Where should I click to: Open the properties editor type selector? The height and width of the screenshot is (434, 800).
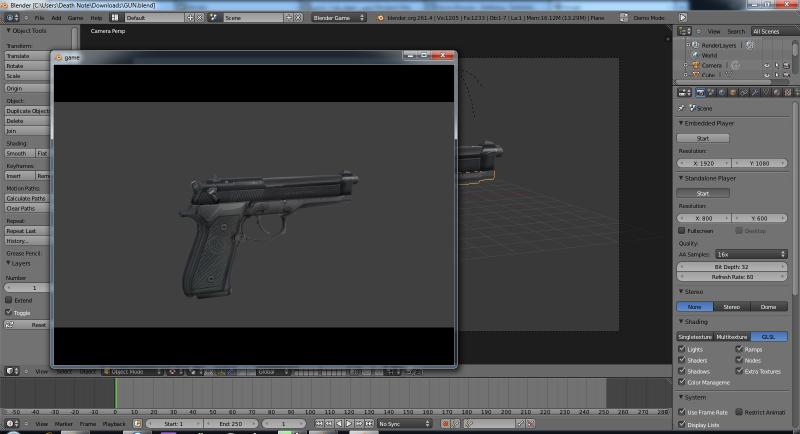click(x=684, y=92)
